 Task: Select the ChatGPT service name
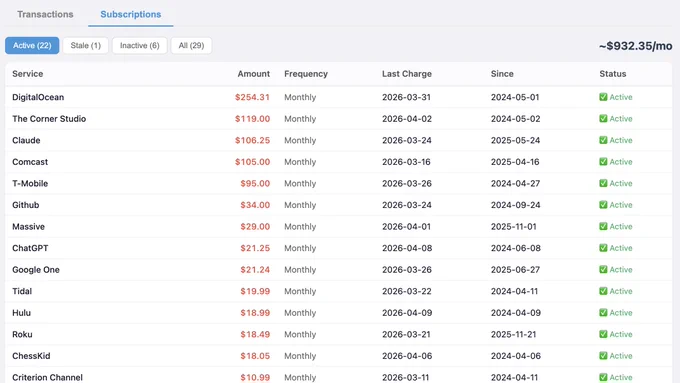30,248
